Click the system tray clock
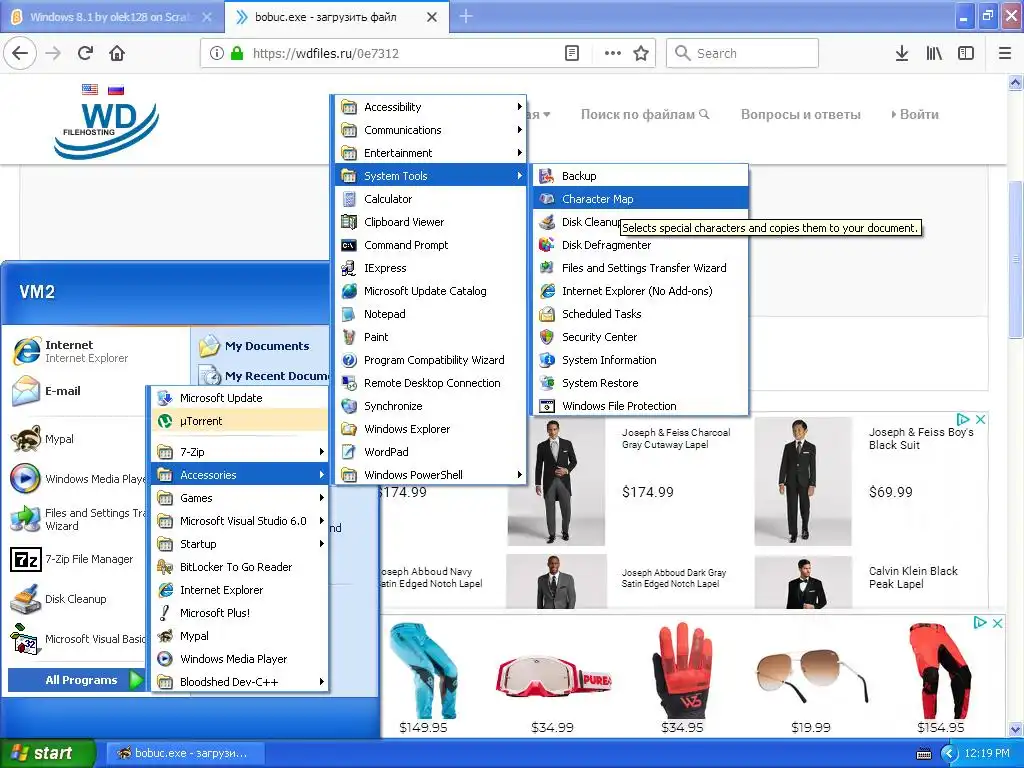 tap(987, 753)
